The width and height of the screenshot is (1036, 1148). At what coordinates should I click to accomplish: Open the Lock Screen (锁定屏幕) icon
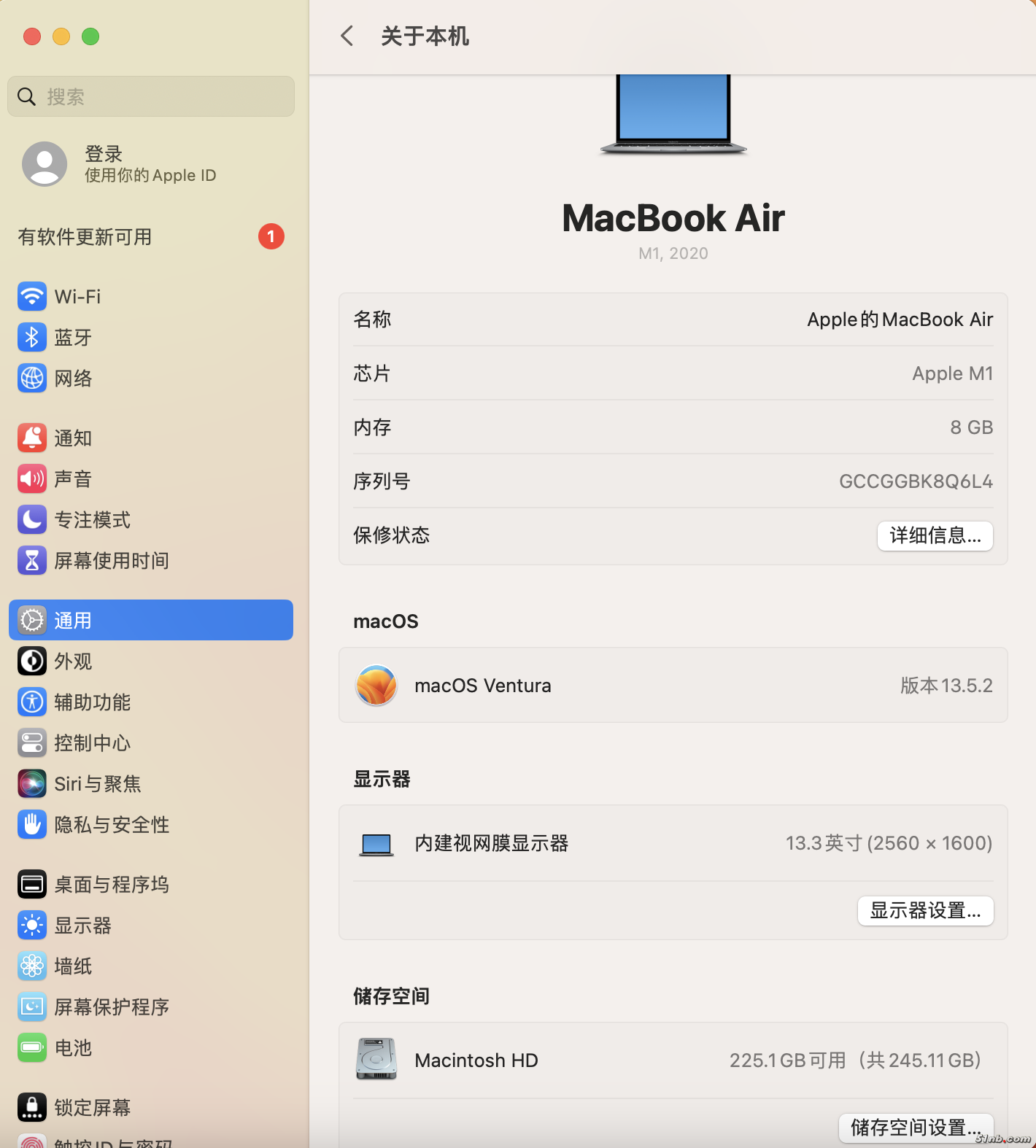[x=32, y=1107]
